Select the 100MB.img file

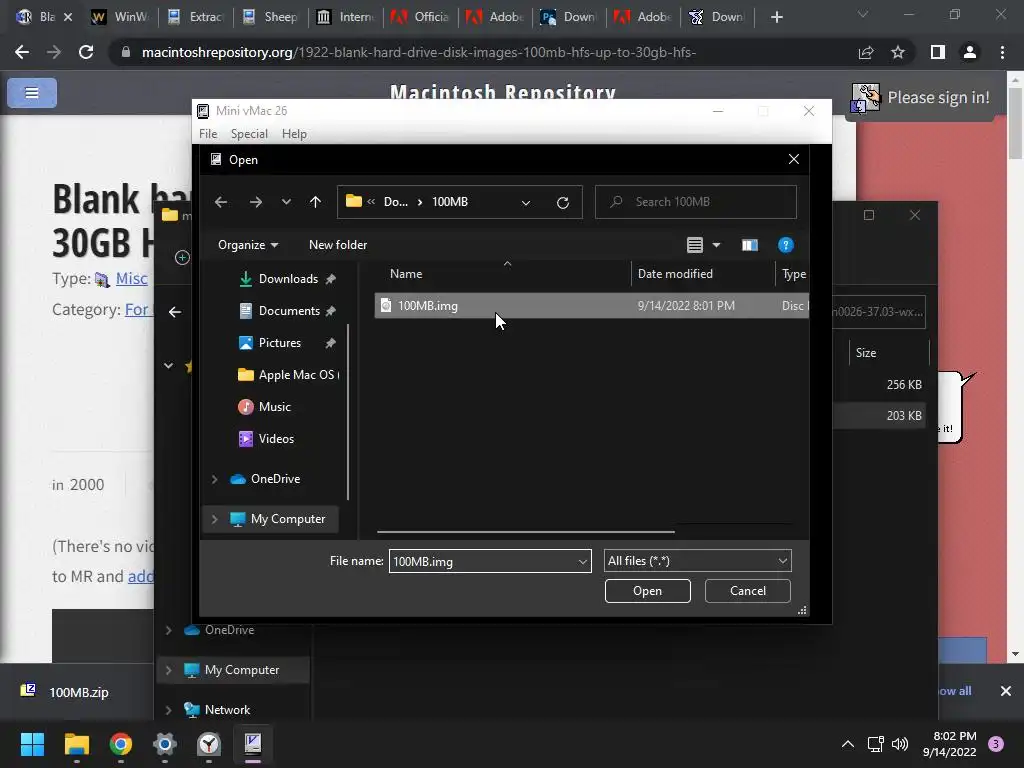pyautogui.click(x=591, y=306)
